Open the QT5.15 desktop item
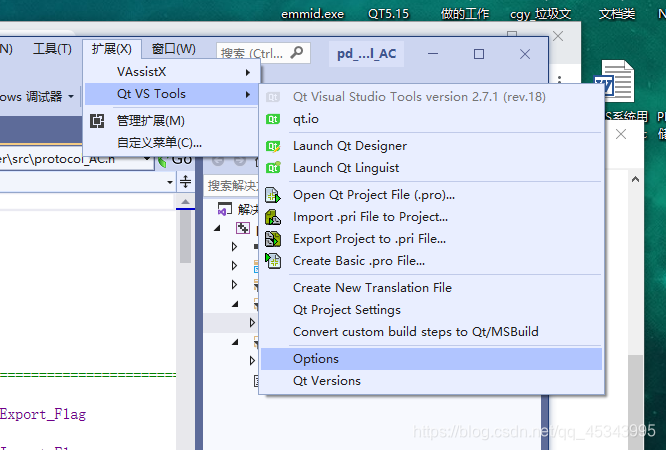The image size is (666, 450). [x=388, y=14]
